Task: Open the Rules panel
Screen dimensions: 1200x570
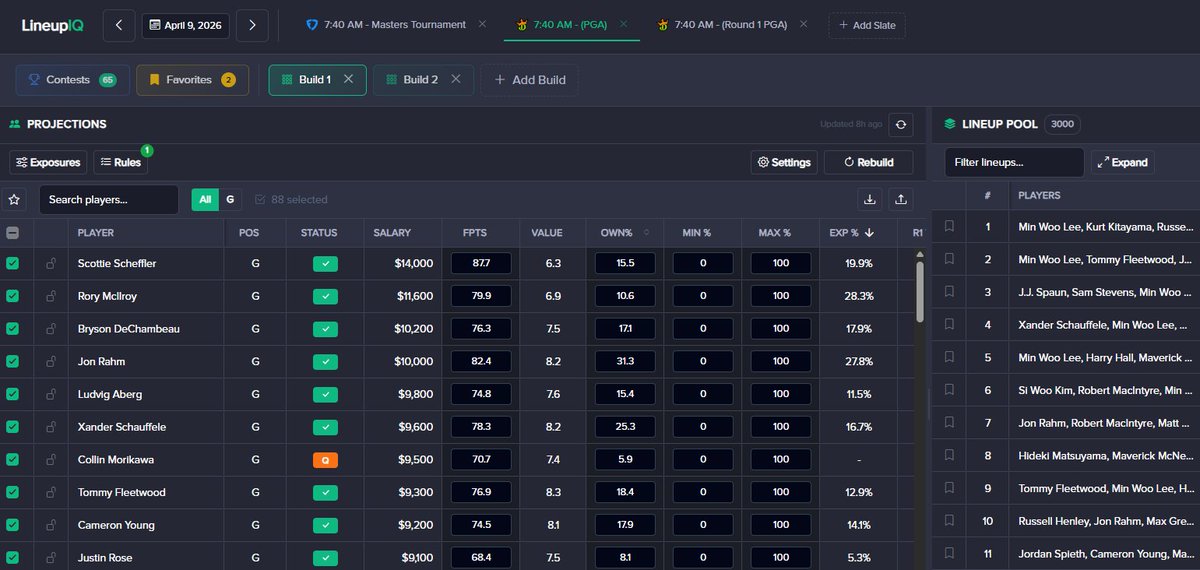Action: point(119,162)
